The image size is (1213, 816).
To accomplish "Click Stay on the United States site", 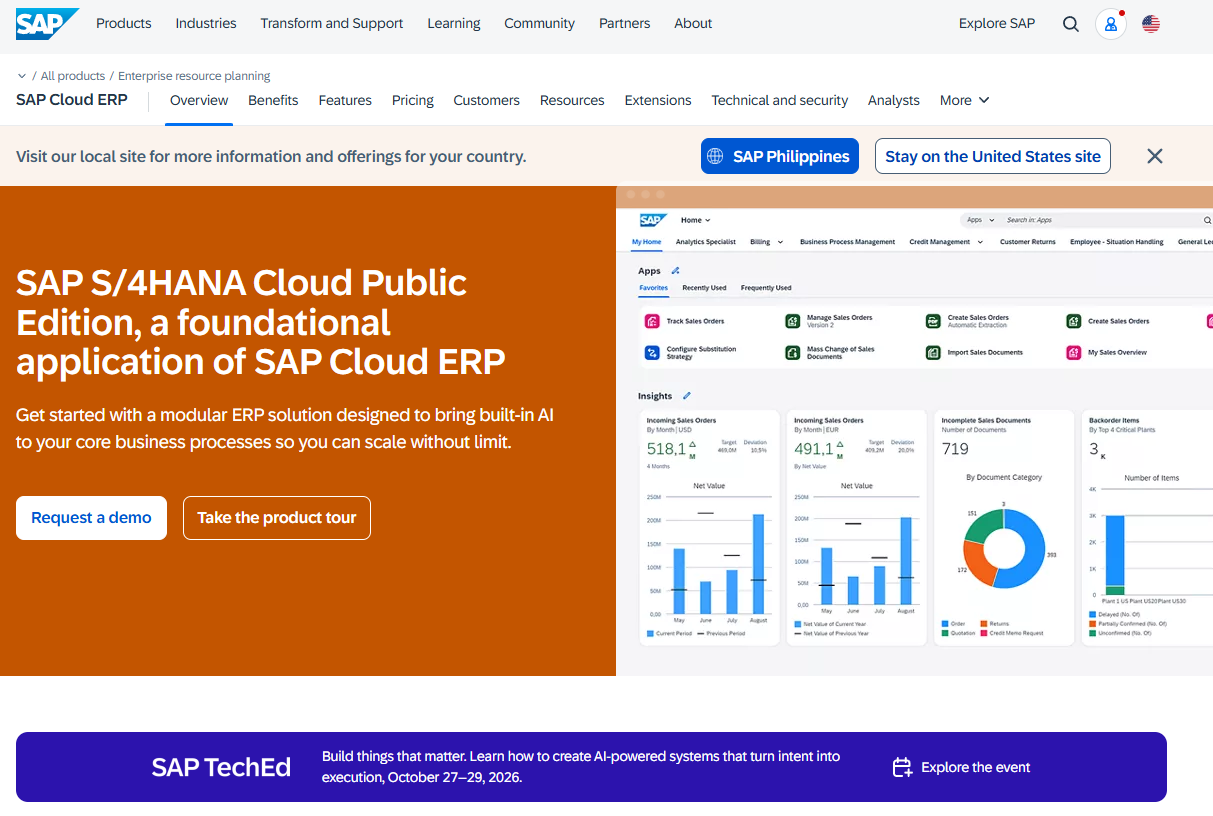I will pos(993,156).
